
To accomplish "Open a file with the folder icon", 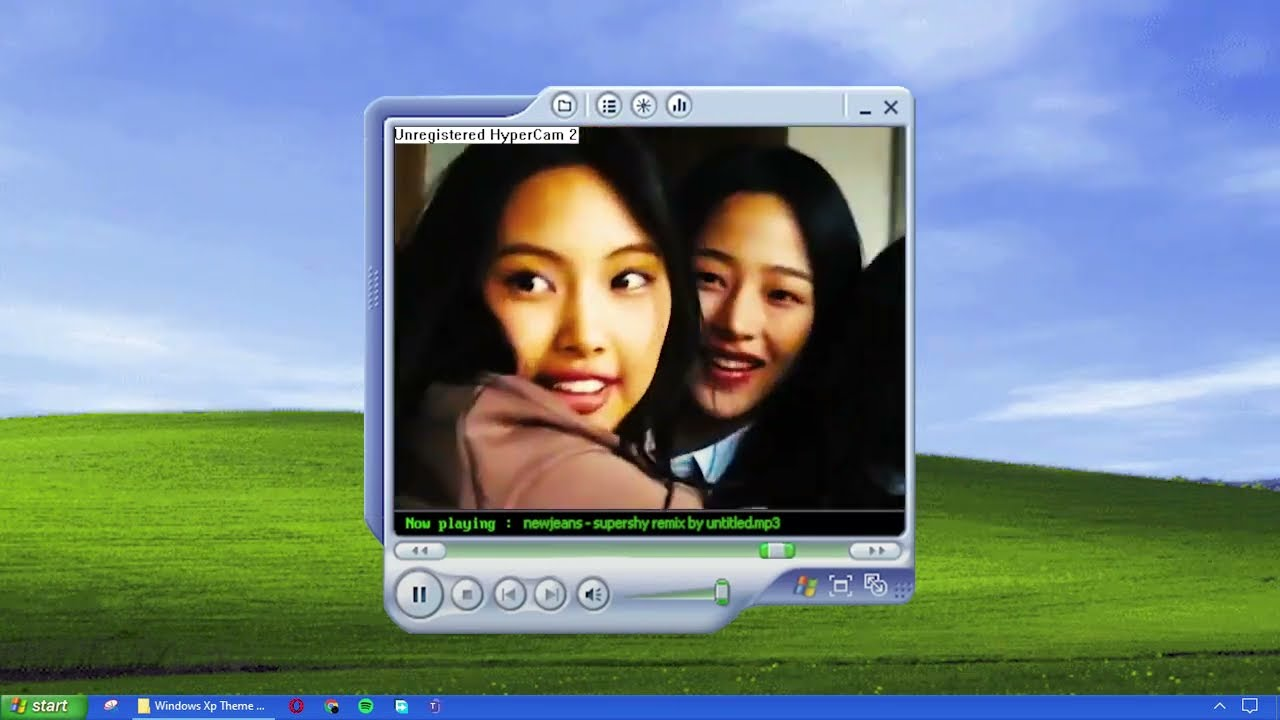I will point(564,105).
